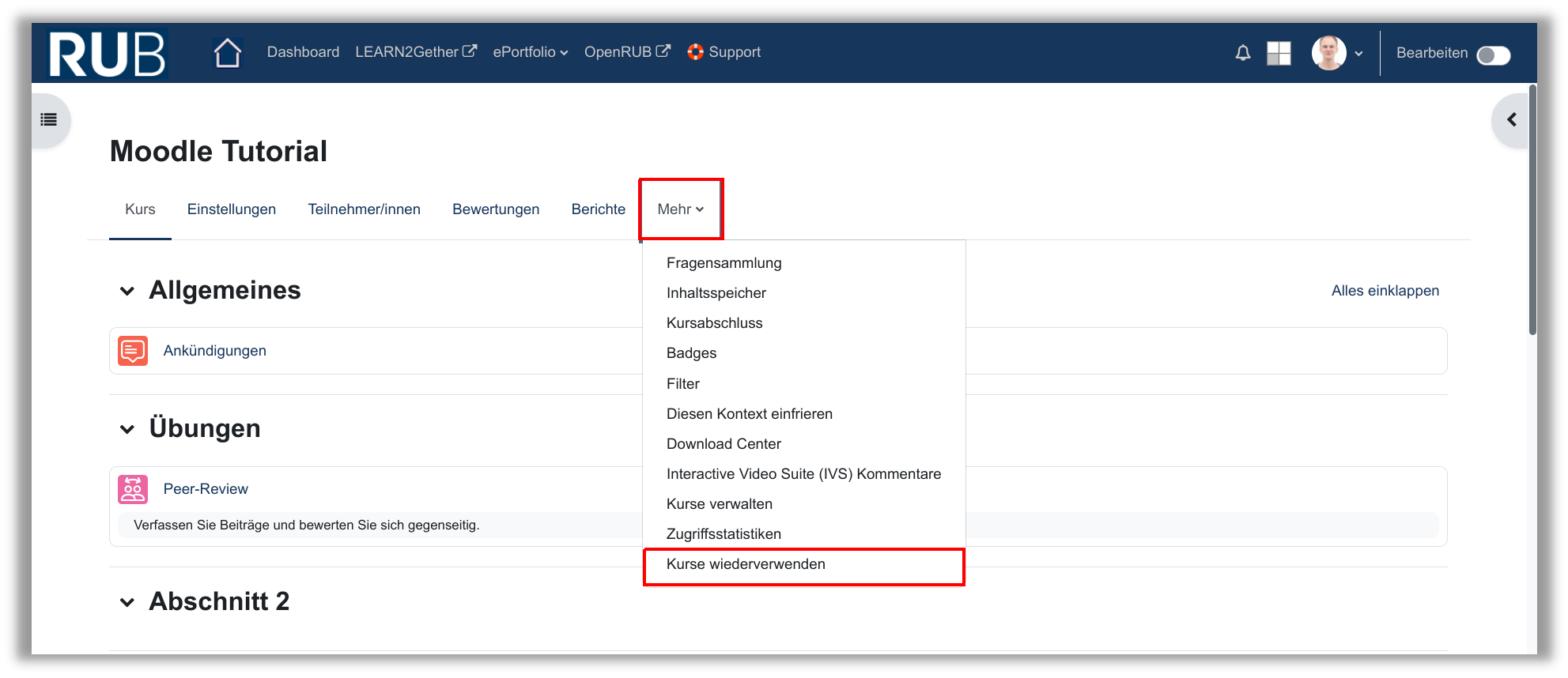This screenshot has width=1568, height=678.
Task: Open the ePortfolio dropdown
Action: (x=530, y=52)
